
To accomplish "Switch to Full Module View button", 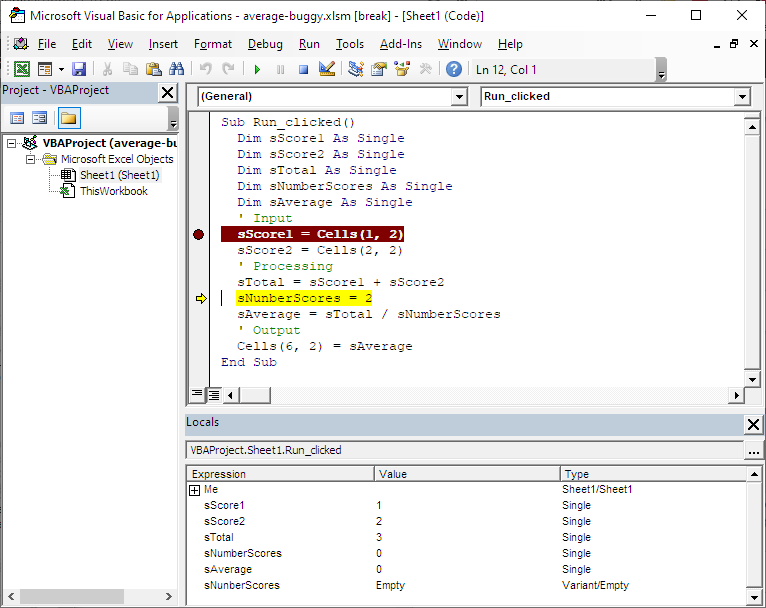I will coord(214,395).
